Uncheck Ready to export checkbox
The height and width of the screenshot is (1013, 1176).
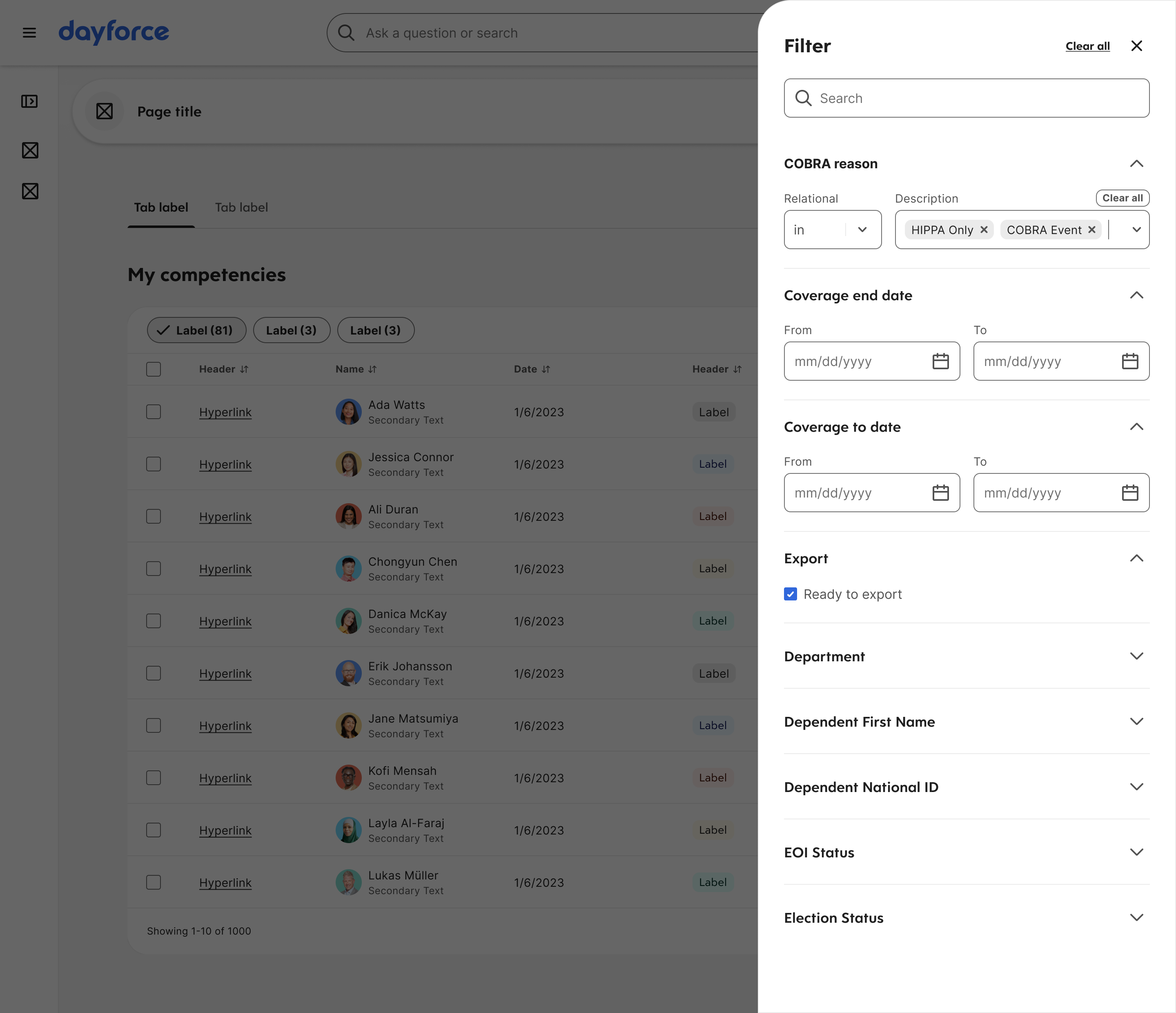790,594
